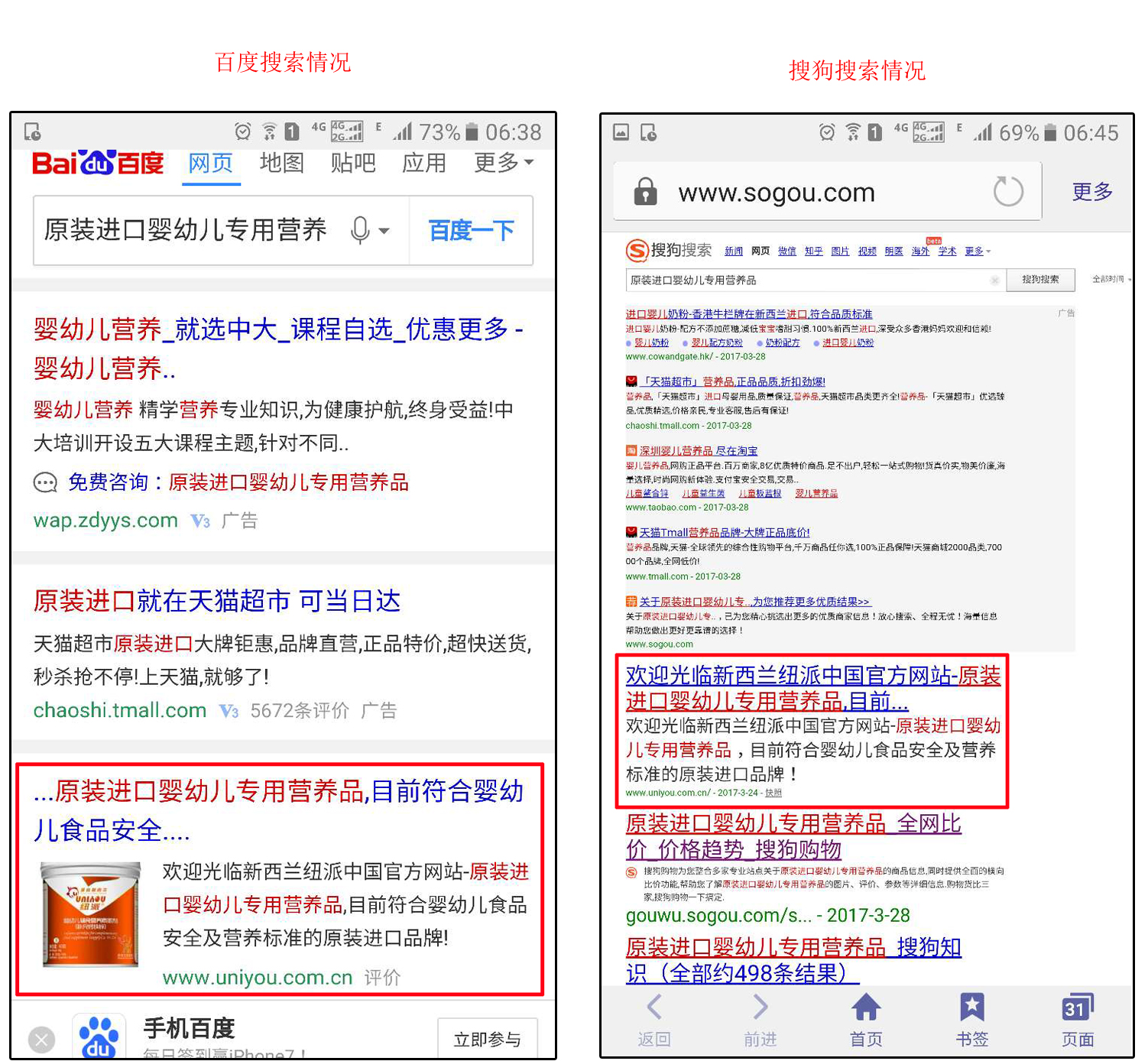Tap the Wi-Fi icon in Sogou status bar
1148x1061 pixels.
click(x=852, y=132)
